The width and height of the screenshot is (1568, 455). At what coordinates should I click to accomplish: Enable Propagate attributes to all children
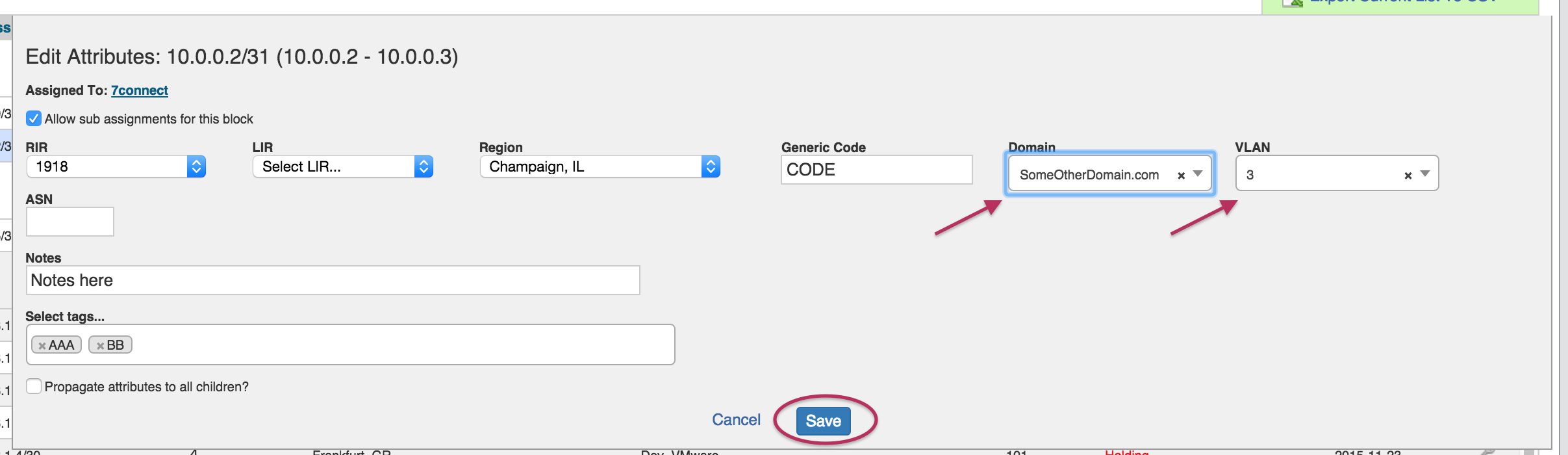[34, 387]
